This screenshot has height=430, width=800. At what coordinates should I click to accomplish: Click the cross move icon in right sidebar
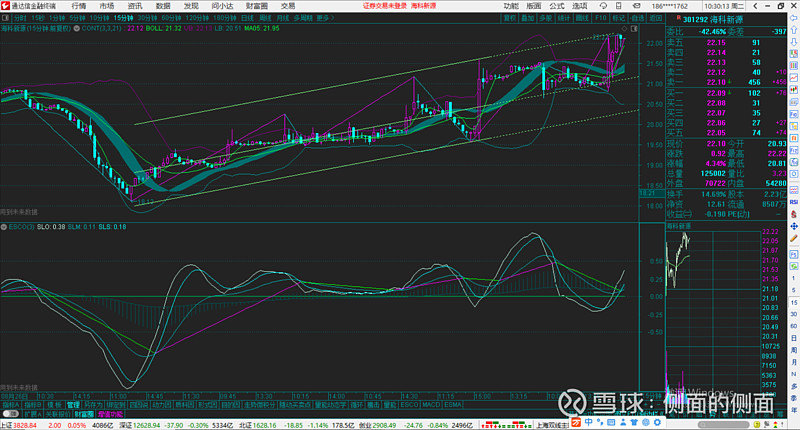794,226
